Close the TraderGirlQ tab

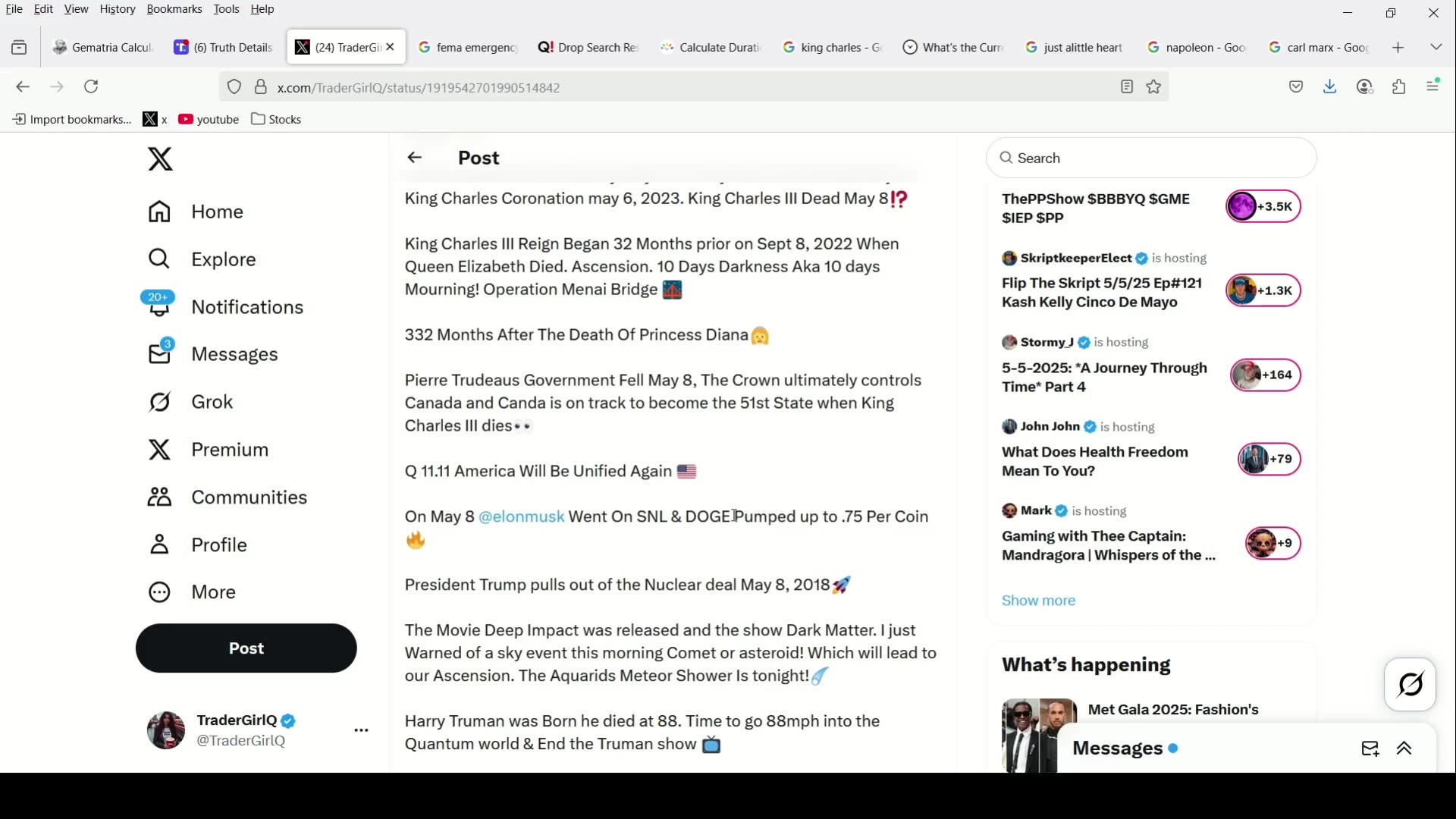(391, 47)
